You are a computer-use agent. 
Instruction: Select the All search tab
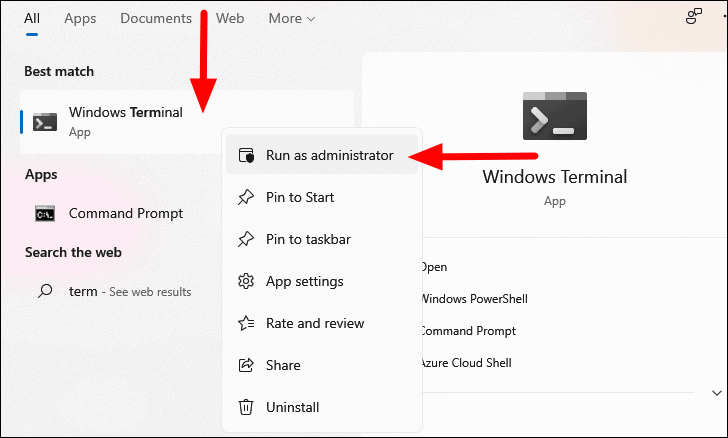click(32, 19)
